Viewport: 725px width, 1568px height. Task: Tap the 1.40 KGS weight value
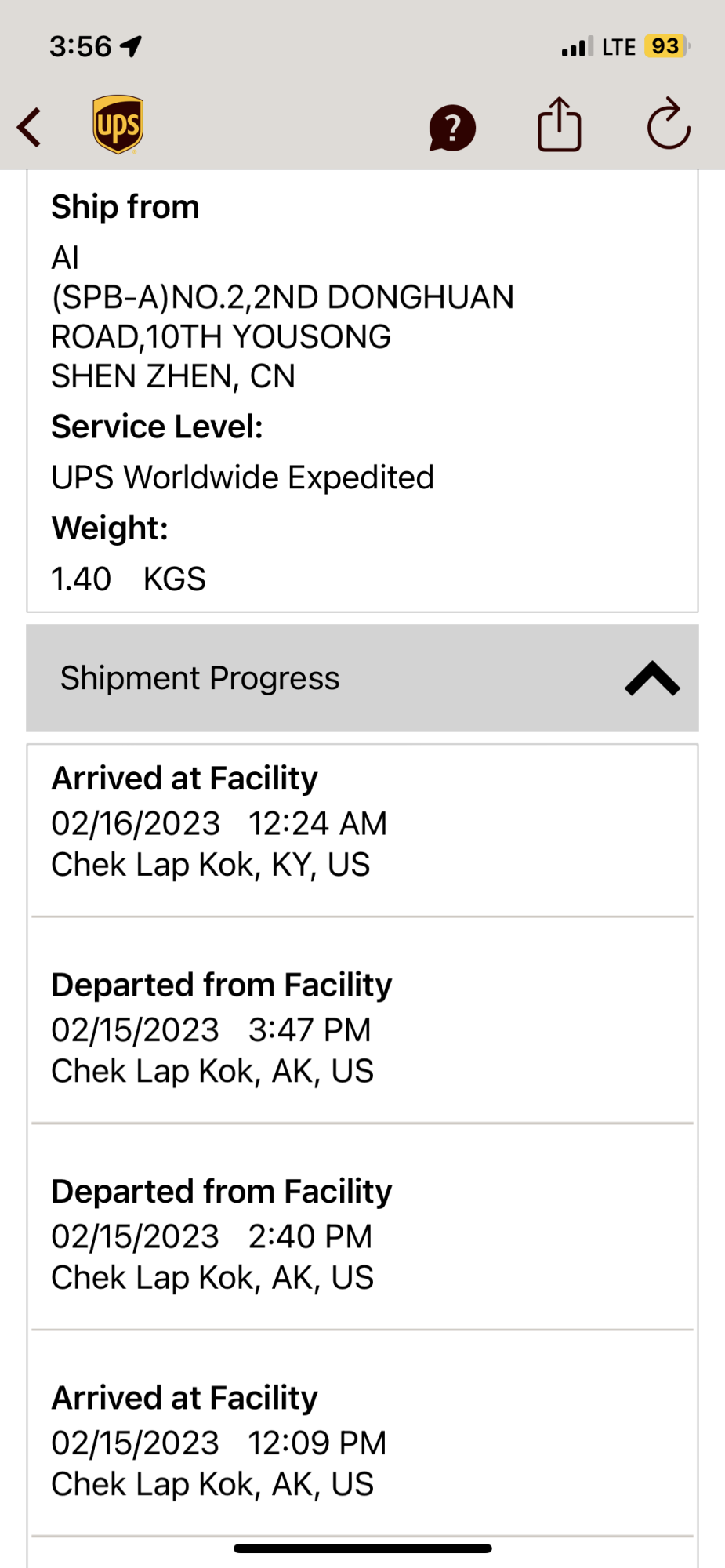click(129, 579)
